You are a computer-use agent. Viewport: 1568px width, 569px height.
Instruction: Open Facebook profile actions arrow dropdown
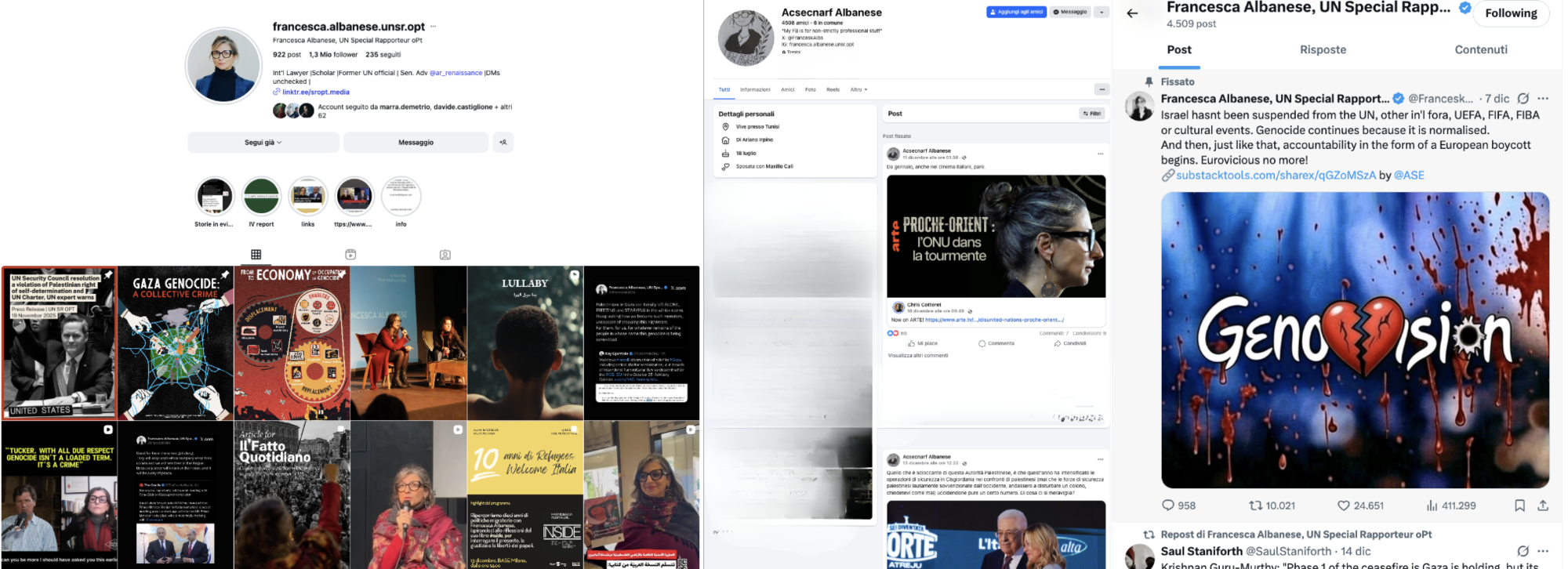tap(1102, 12)
